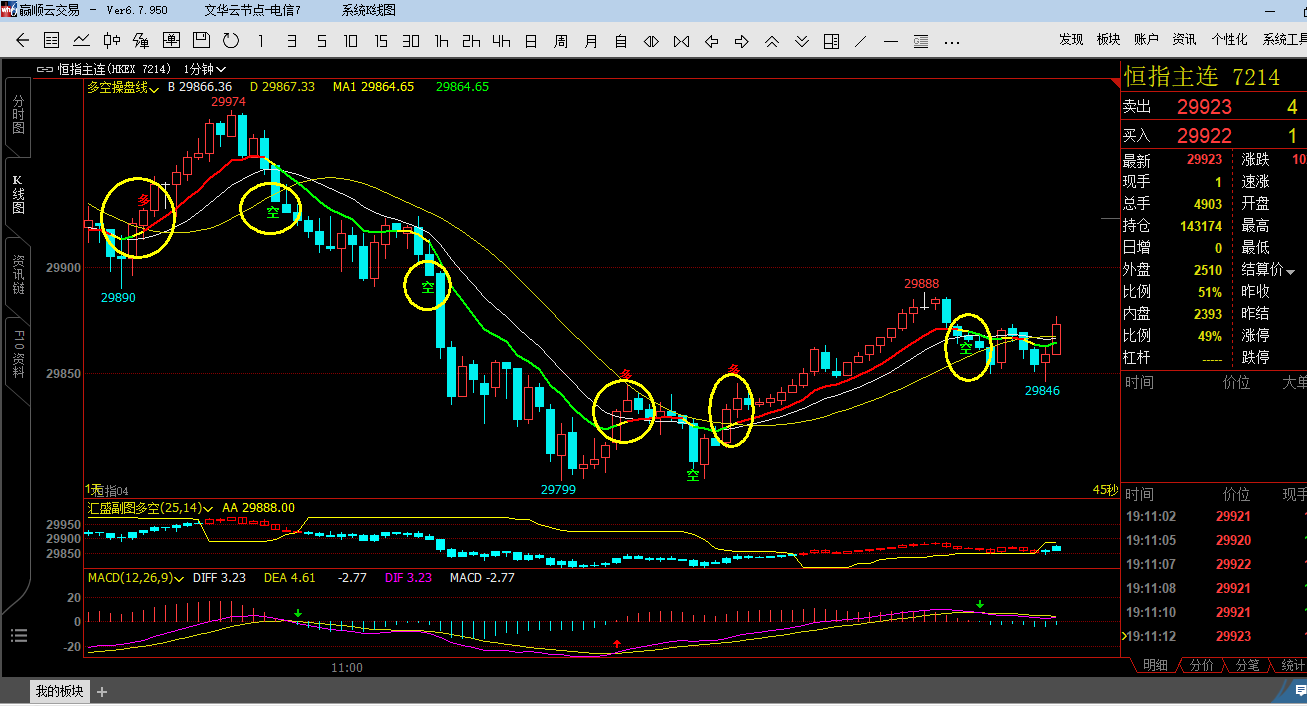Switch to 5-minute period

point(321,41)
